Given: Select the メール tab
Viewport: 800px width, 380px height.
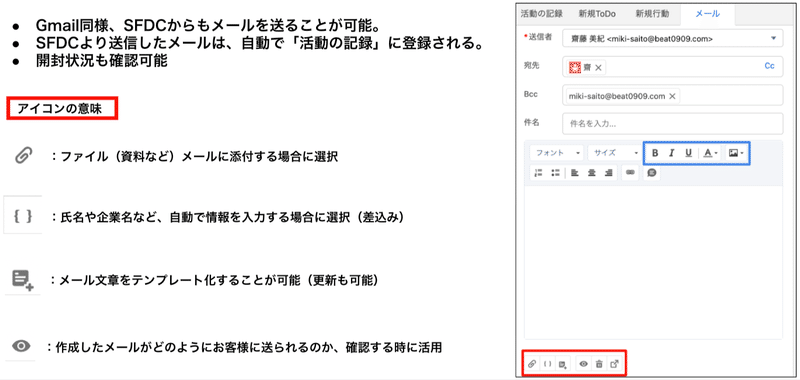Looking at the screenshot, I should tap(708, 14).
